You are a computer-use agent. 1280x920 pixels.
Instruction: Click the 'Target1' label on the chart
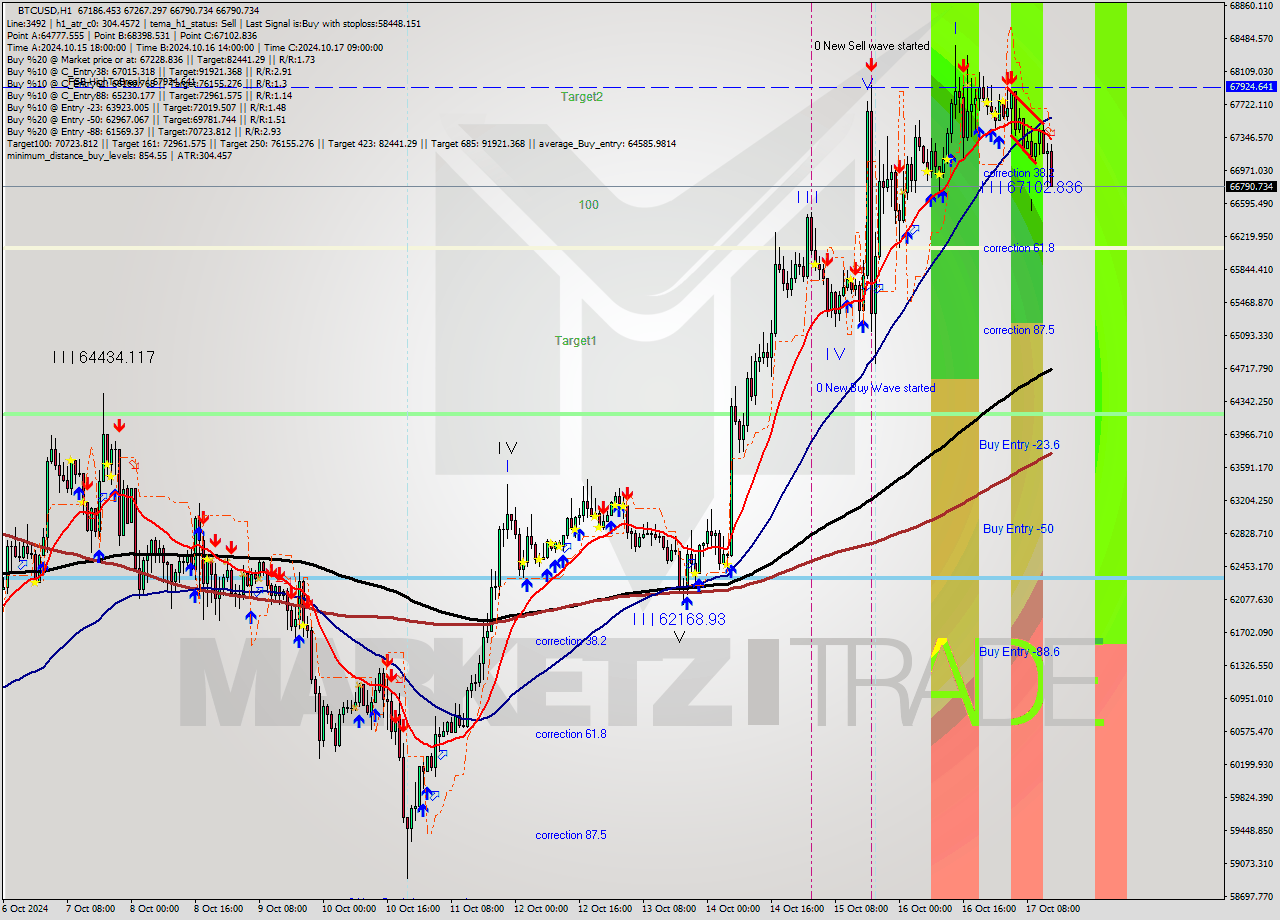tap(576, 341)
